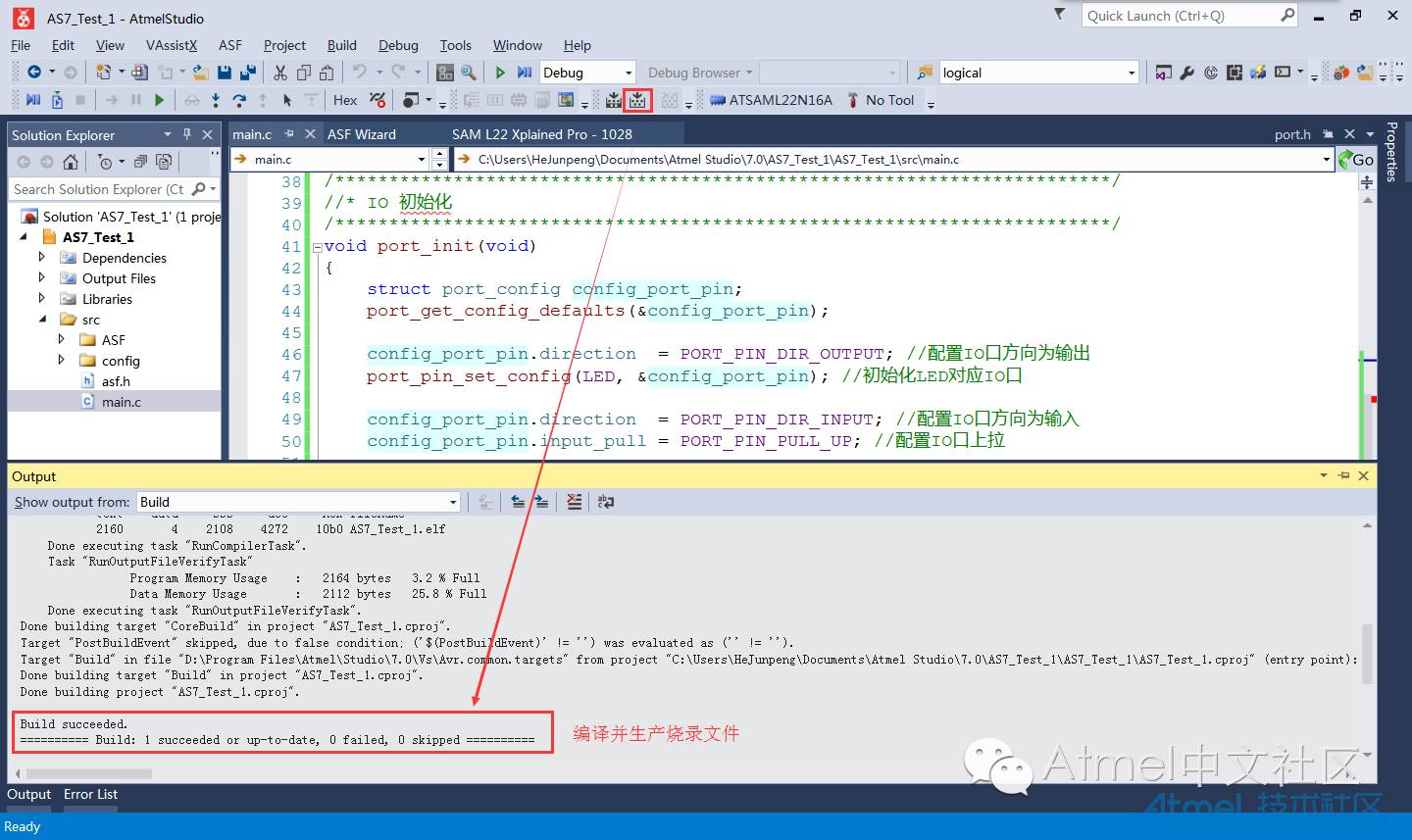Open the 'Show output from' Build dropdown
1412x840 pixels.
coord(298,502)
